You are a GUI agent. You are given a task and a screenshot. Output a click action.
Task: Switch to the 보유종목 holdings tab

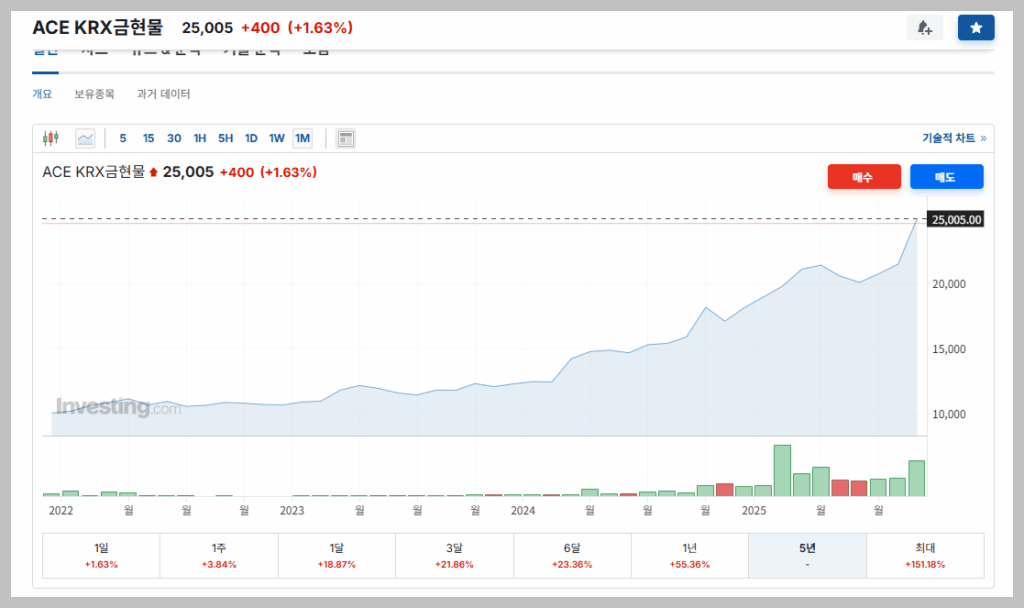click(94, 94)
